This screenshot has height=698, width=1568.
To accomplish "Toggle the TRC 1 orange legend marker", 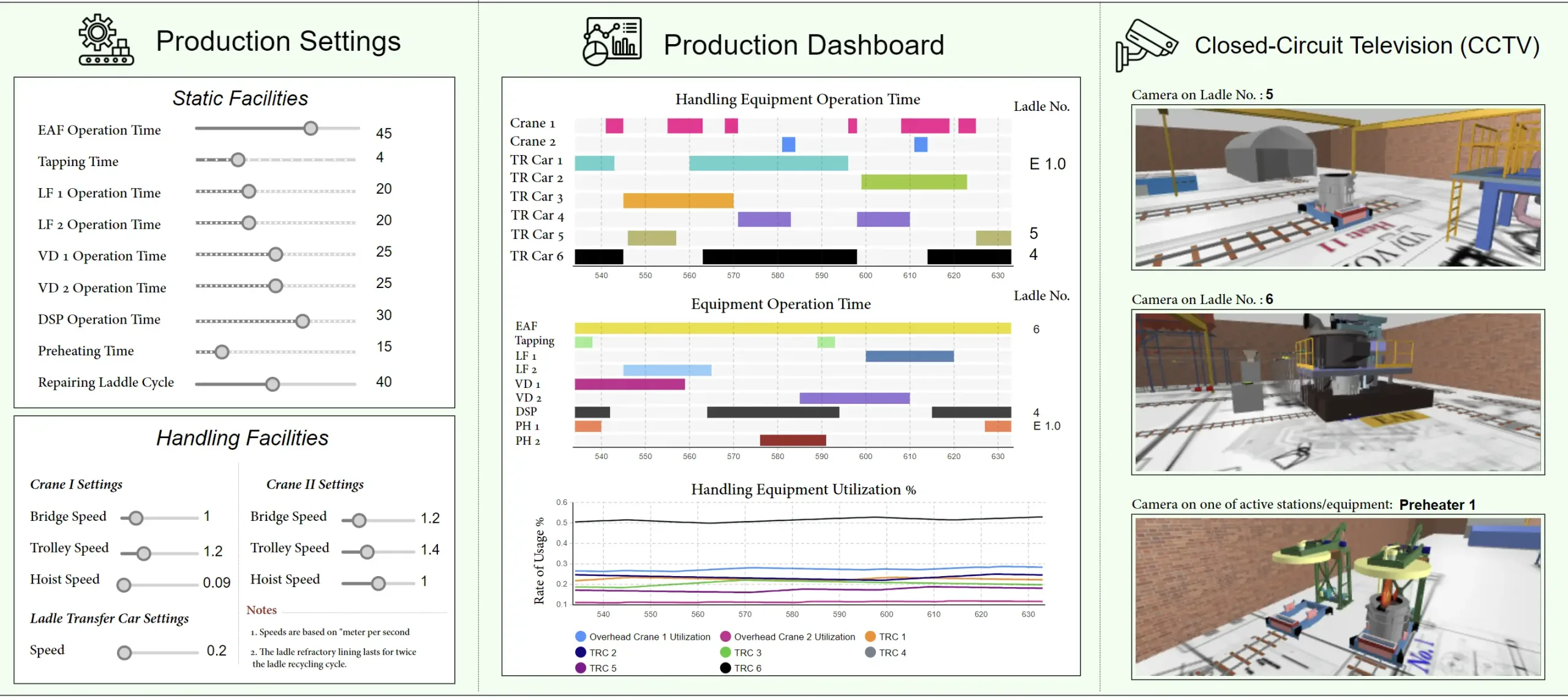I will [x=870, y=637].
